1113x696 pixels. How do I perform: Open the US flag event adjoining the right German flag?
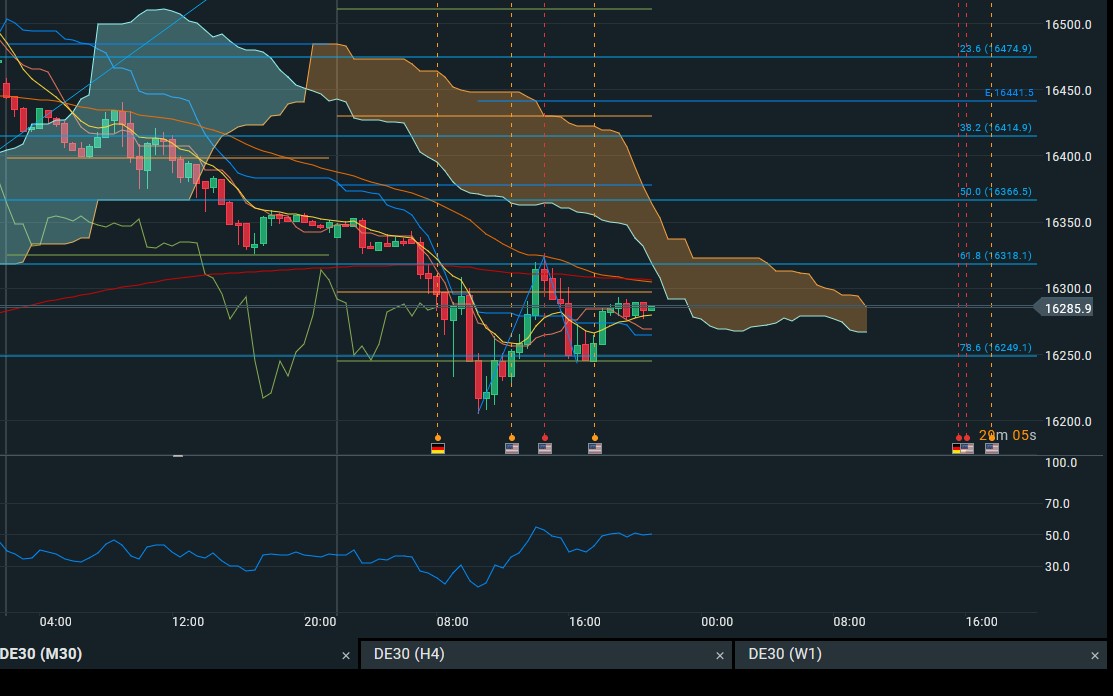967,448
